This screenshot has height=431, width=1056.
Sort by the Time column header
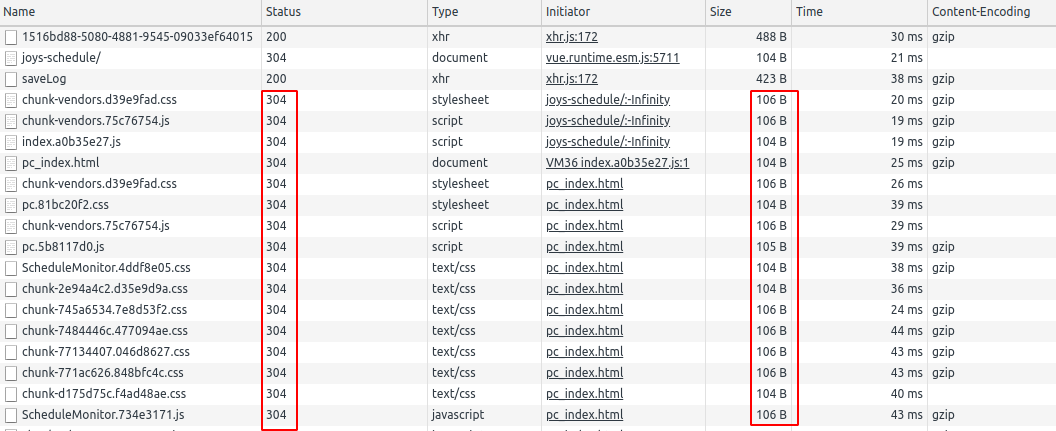tap(858, 12)
